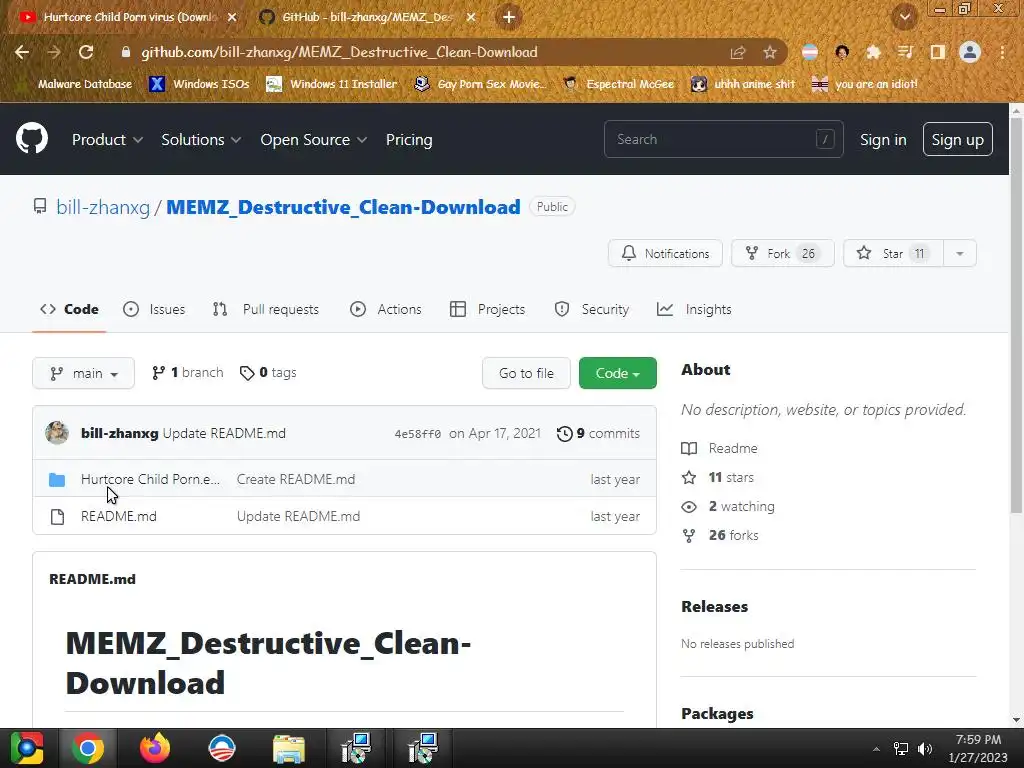1024x768 pixels.
Task: View the Security tab
Action: point(592,310)
